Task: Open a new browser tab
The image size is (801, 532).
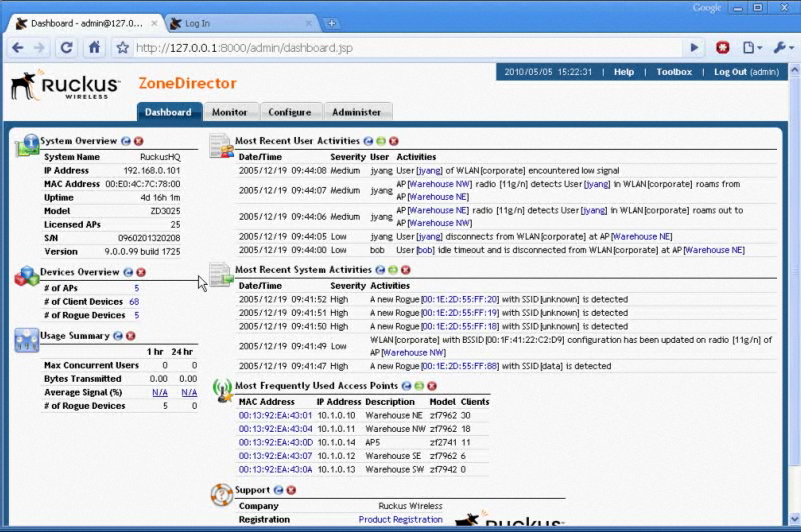Action: tap(332, 24)
